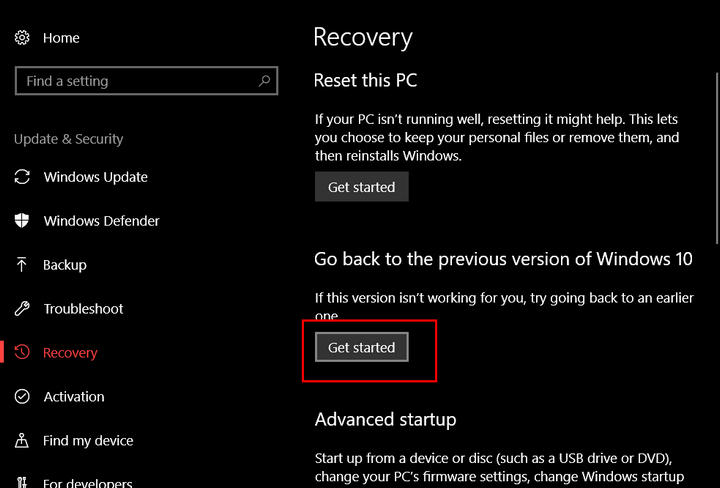Viewport: 720px width, 488px height.
Task: Click Get started under Reset this PC
Action: (361, 187)
